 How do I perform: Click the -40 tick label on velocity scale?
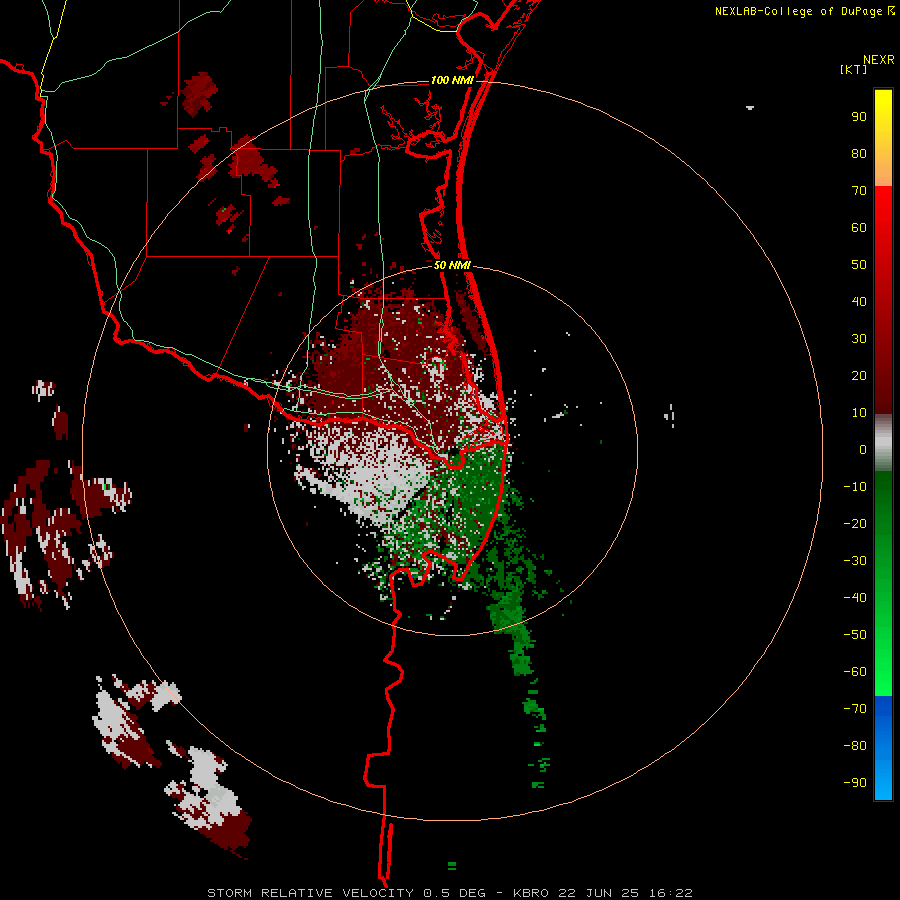click(855, 598)
